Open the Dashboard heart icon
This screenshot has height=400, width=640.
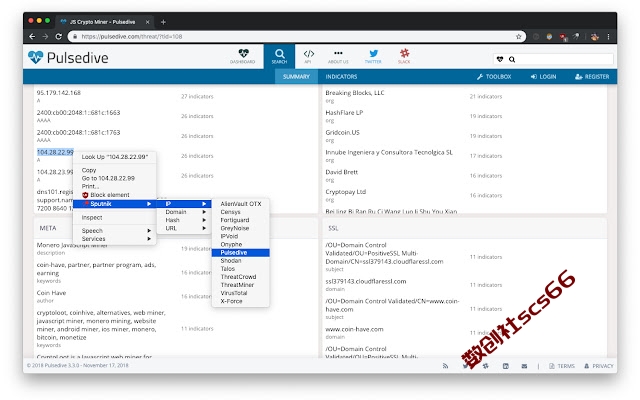tap(243, 53)
